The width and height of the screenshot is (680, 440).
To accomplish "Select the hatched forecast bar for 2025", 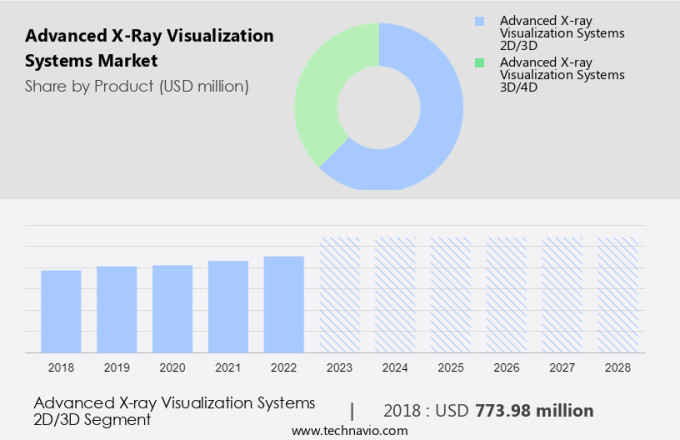I will click(x=451, y=295).
